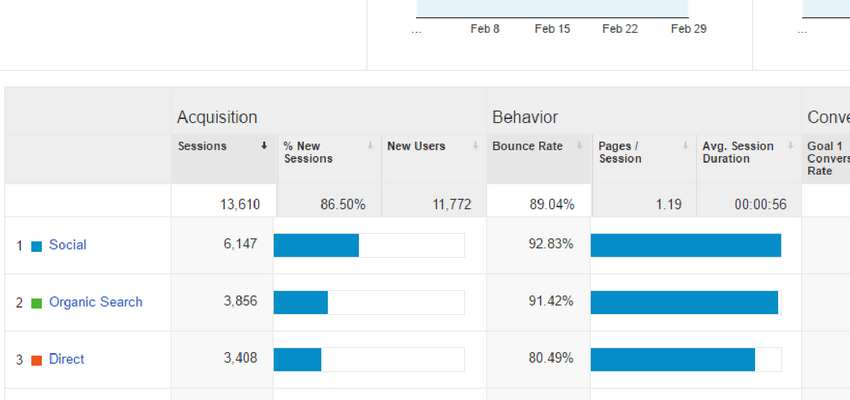Click the Feb 8 chart axis label
This screenshot has height=400, width=850.
point(485,29)
